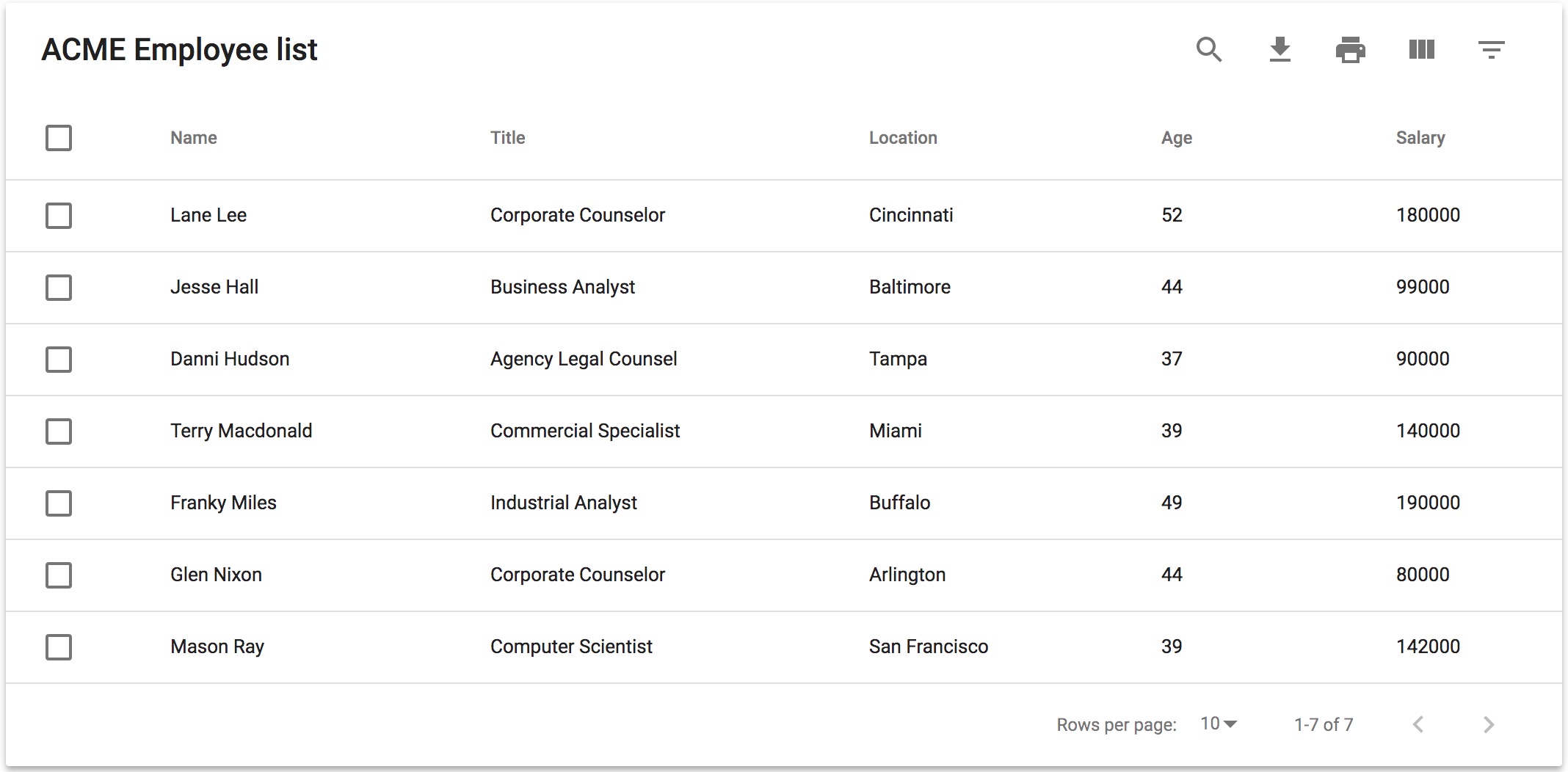Viewport: 1568px width, 772px height.
Task: Expand the rows per page dropdown
Action: [x=1218, y=724]
